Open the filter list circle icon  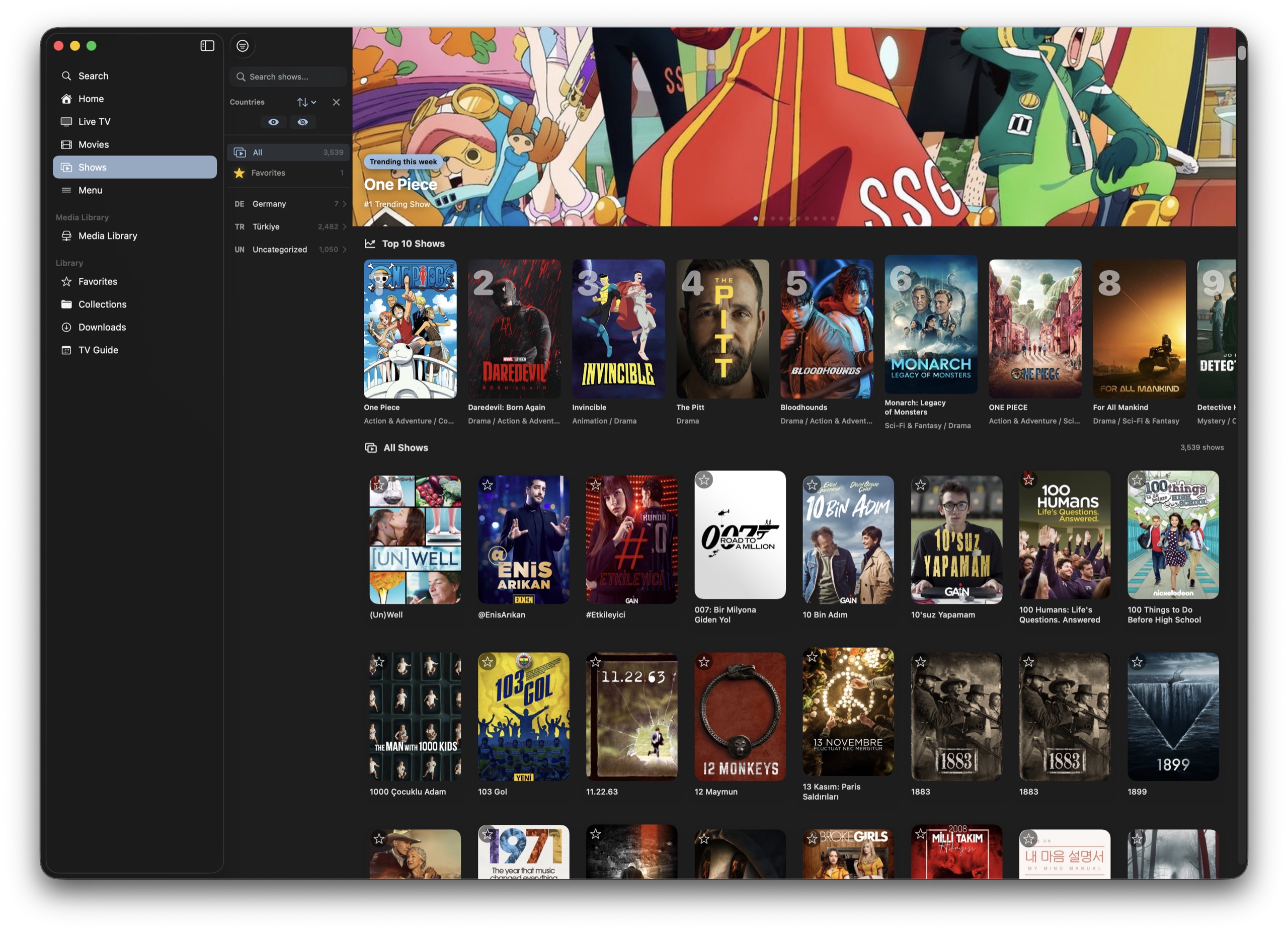coord(243,45)
